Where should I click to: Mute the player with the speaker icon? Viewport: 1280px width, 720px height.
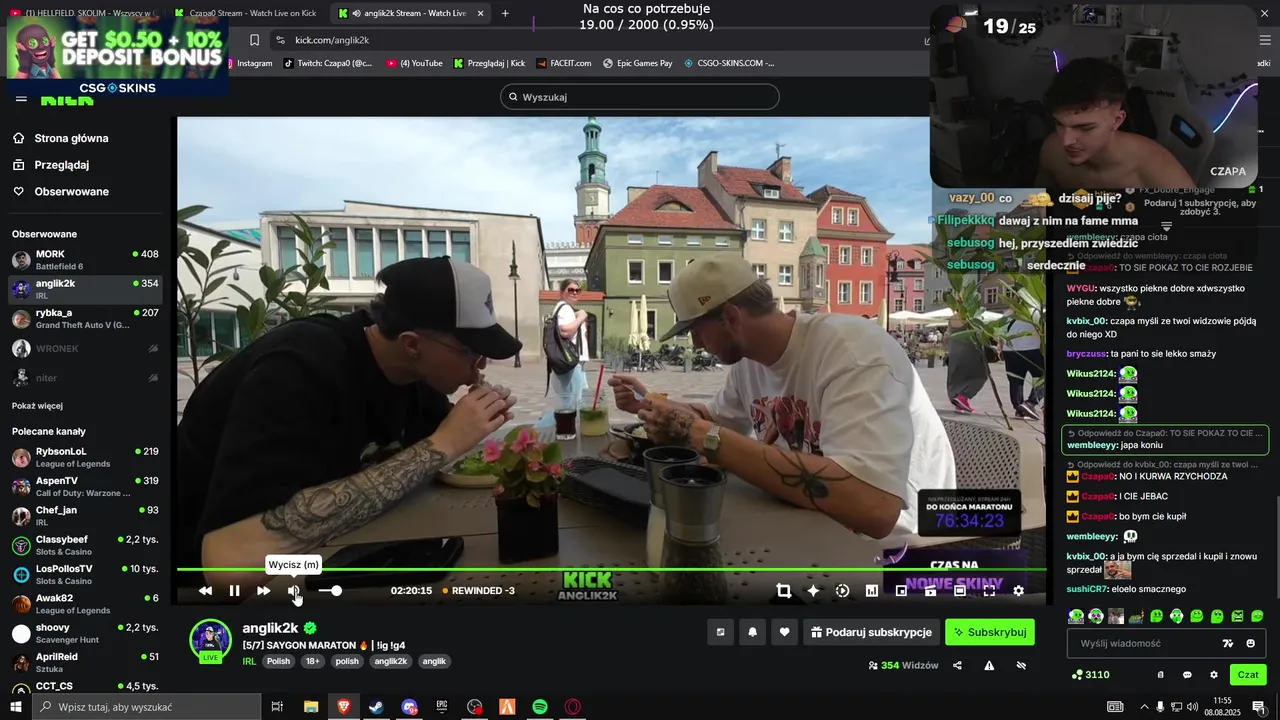click(293, 591)
